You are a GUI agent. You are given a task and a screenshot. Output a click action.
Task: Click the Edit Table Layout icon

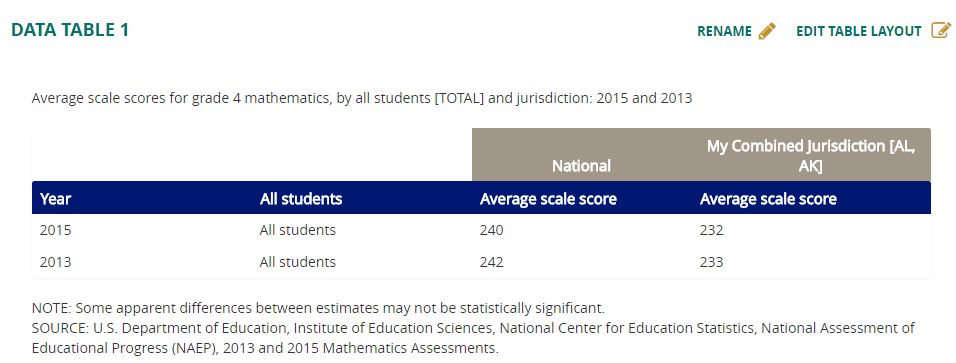pos(941,30)
